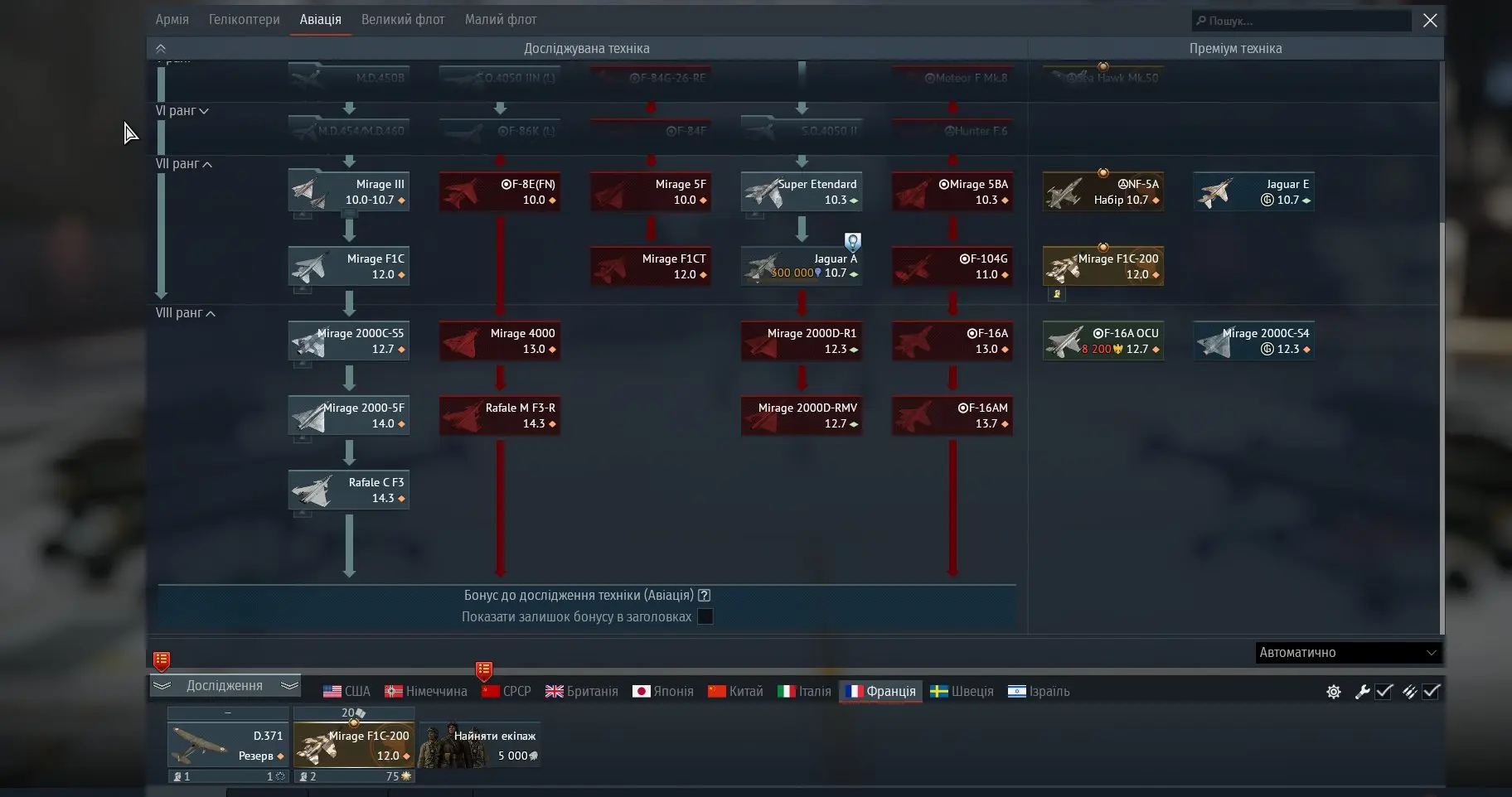Select the F-16A aircraft in the research tree
Viewport: 1512px width, 797px height.
point(952,341)
